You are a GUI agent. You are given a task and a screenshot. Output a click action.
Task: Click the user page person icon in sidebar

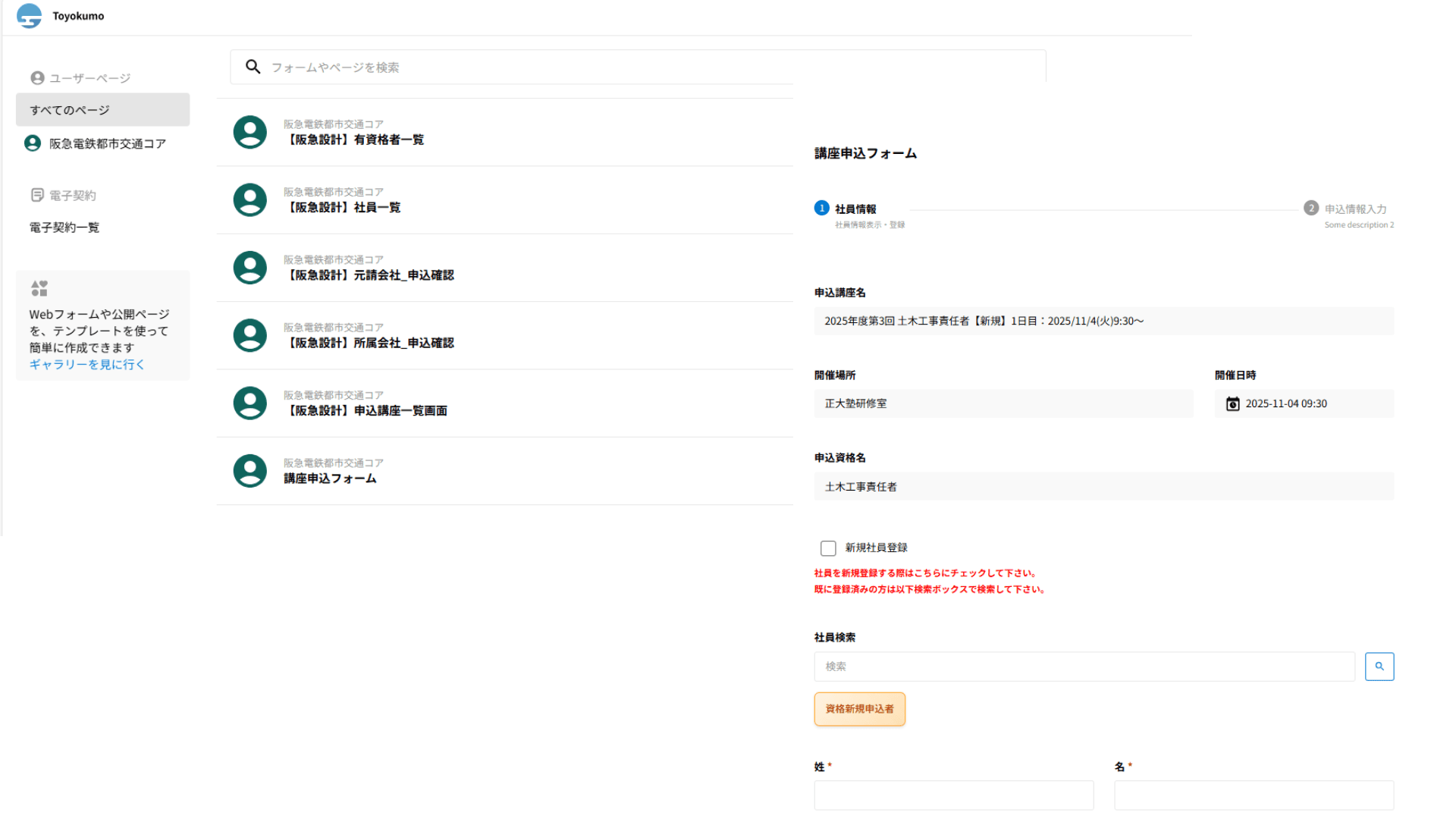coord(37,78)
